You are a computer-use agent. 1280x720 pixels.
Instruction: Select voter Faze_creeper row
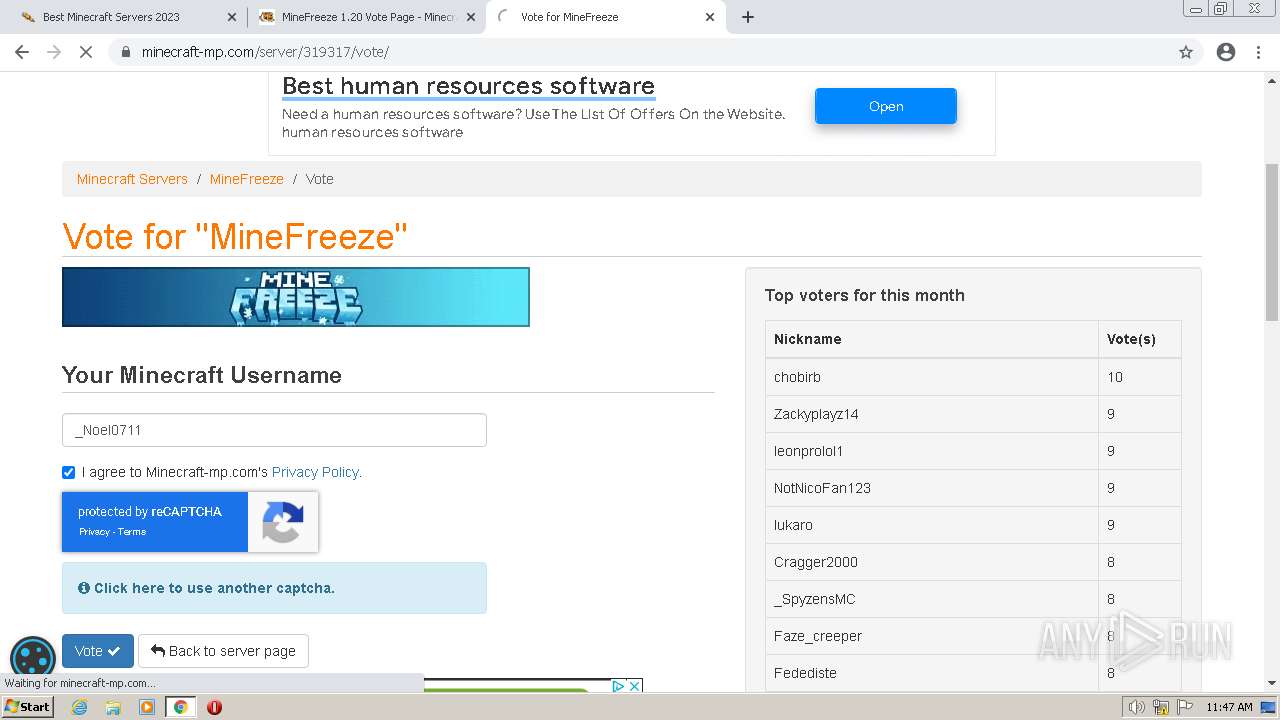[973, 636]
